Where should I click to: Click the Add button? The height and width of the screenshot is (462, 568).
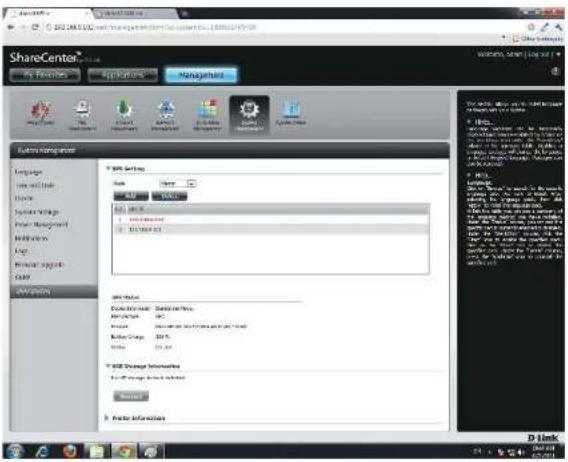[131, 196]
